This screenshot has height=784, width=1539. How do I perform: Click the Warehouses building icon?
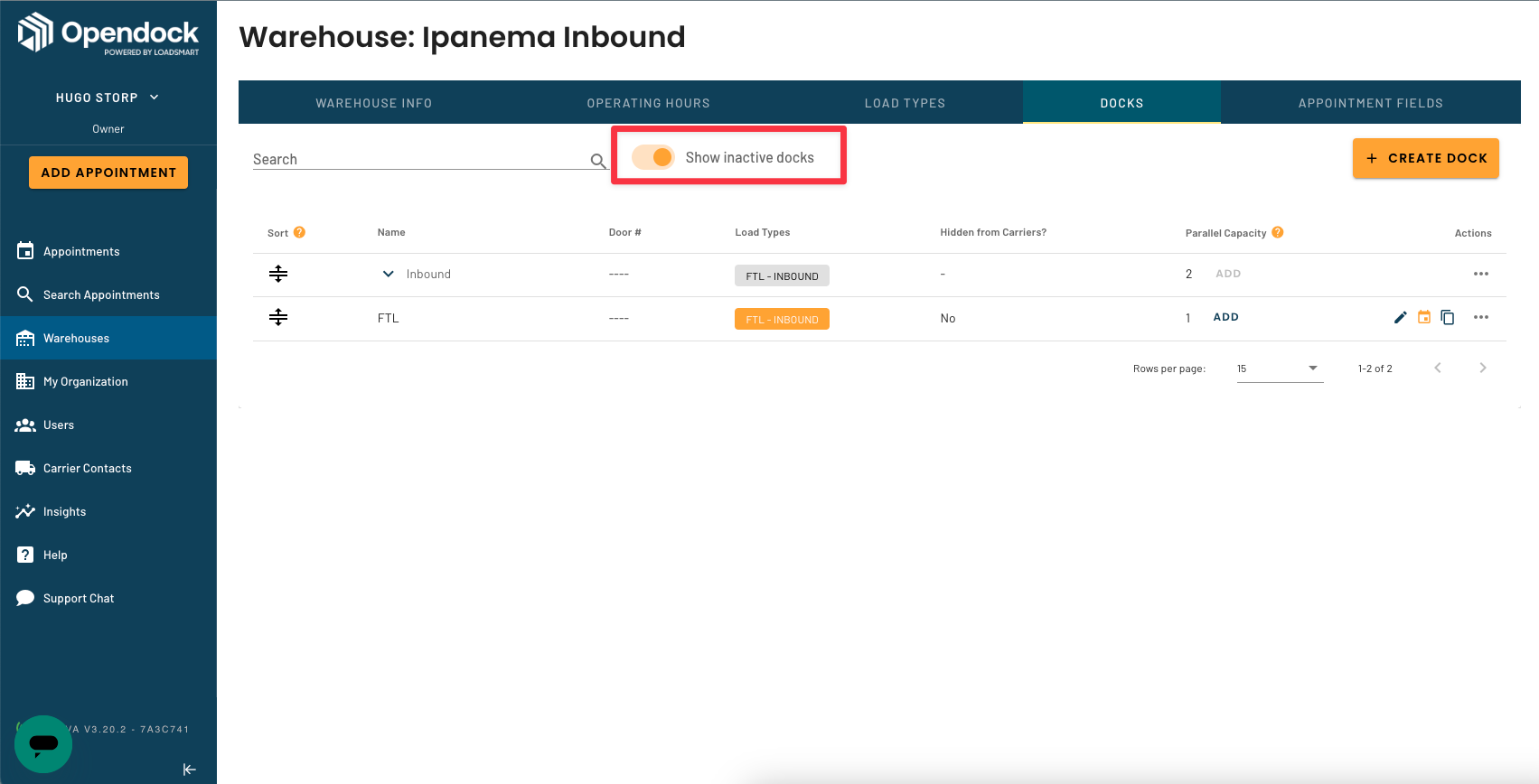point(25,338)
